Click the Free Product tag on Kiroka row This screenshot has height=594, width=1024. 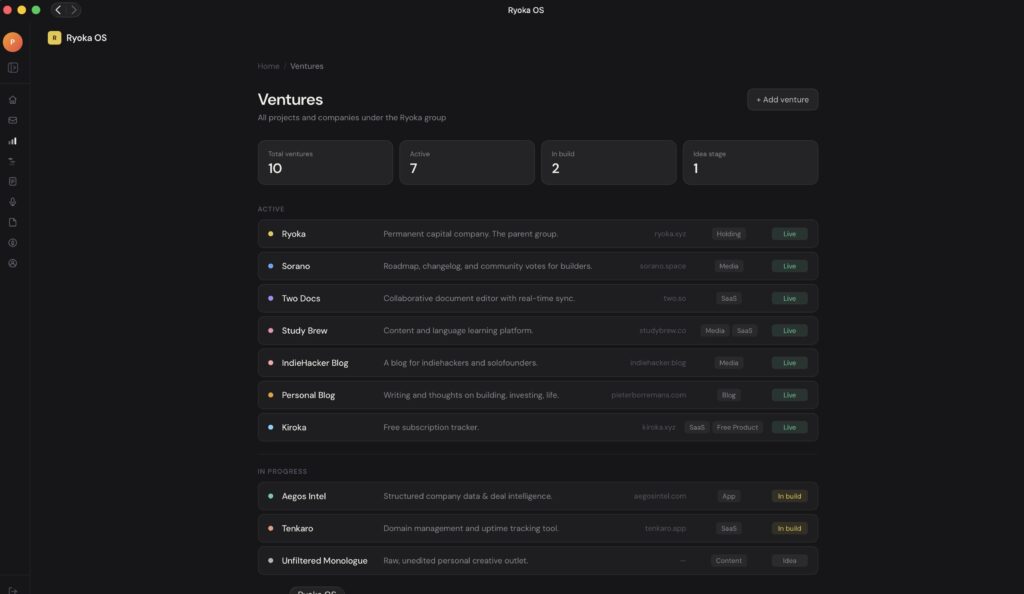coord(737,428)
